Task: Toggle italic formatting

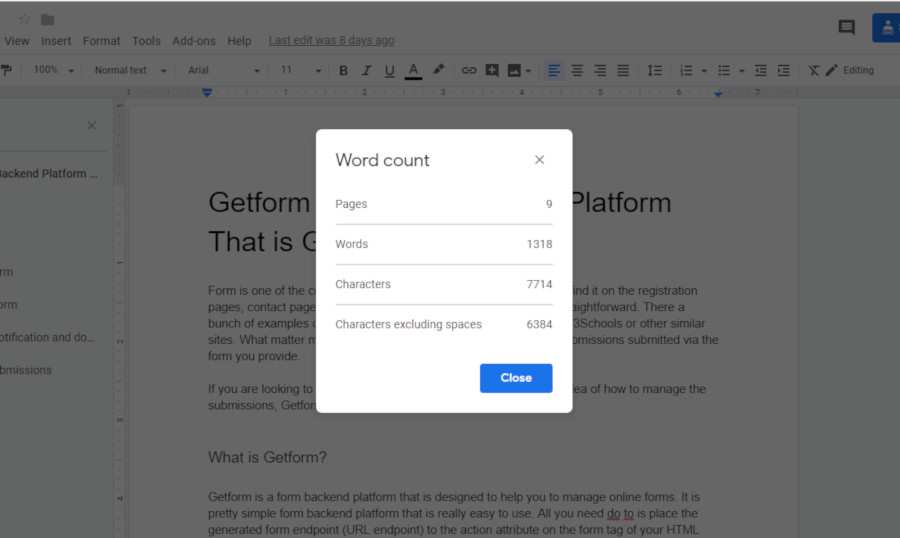Action: (366, 71)
